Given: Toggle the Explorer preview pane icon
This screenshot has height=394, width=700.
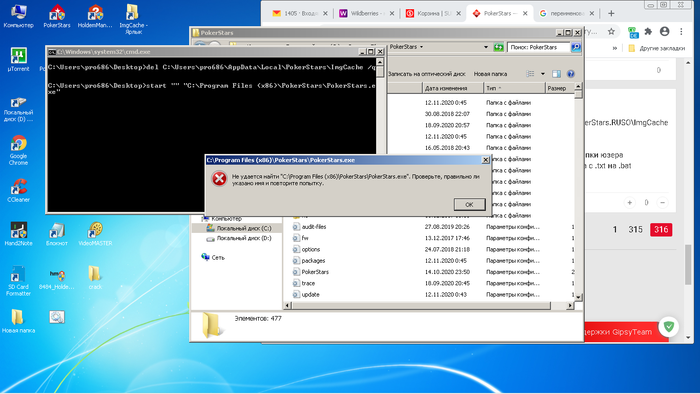Looking at the screenshot, I should pyautogui.click(x=556, y=74).
